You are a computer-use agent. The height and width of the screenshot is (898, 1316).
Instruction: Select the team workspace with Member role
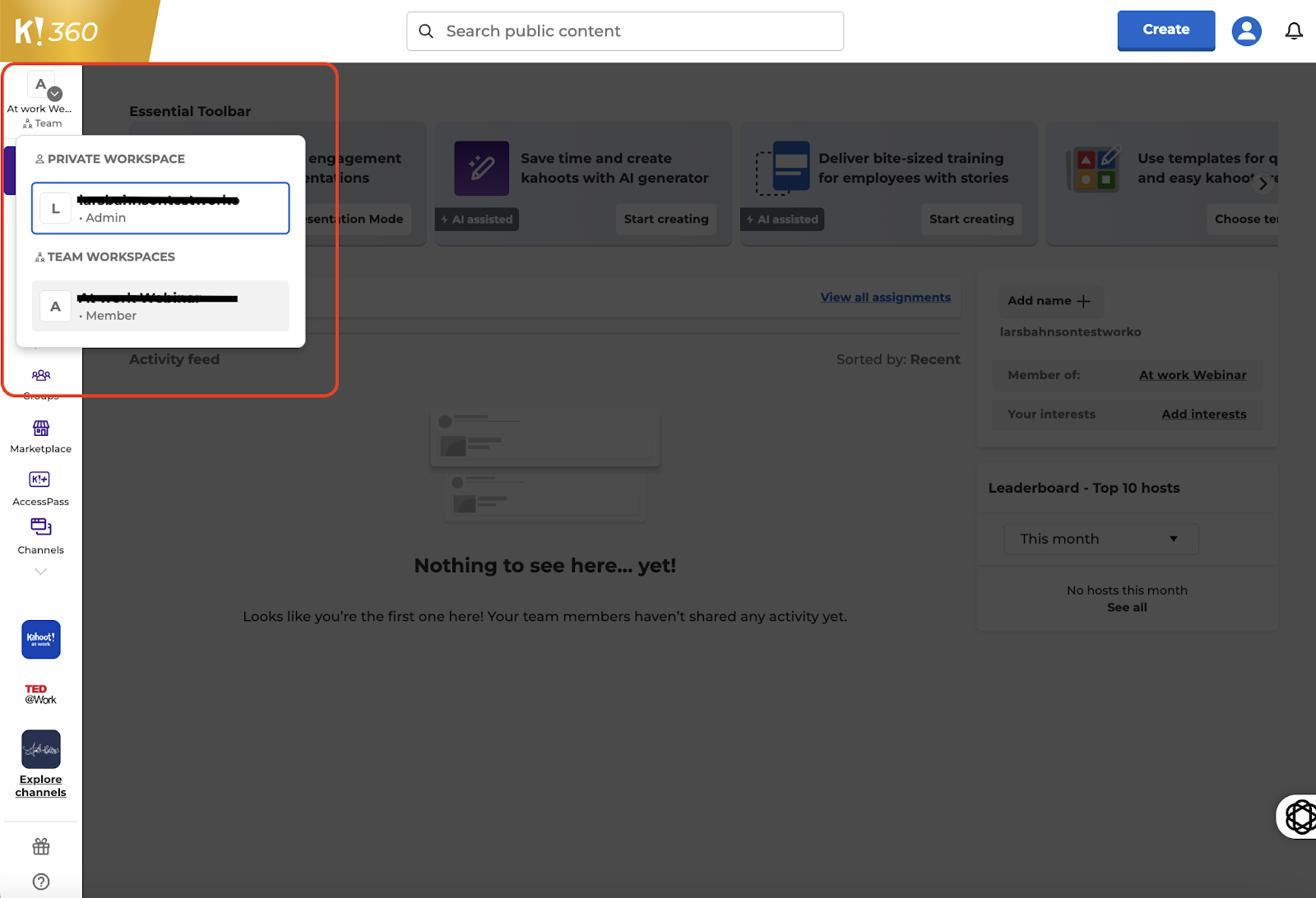[160, 306]
